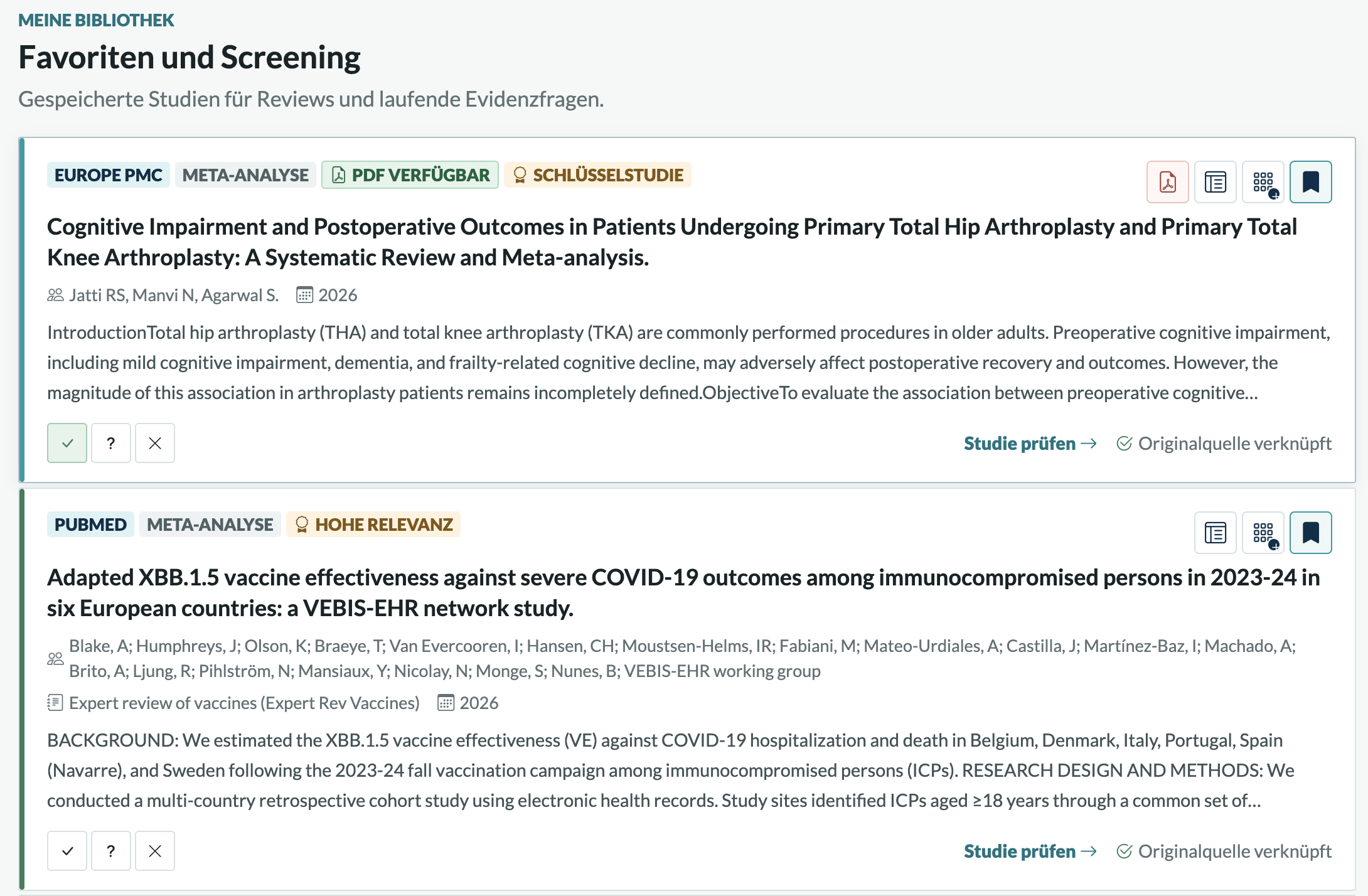Click the MEINE BIBLIOTHEK breadcrumb label
1368x896 pixels.
[96, 20]
